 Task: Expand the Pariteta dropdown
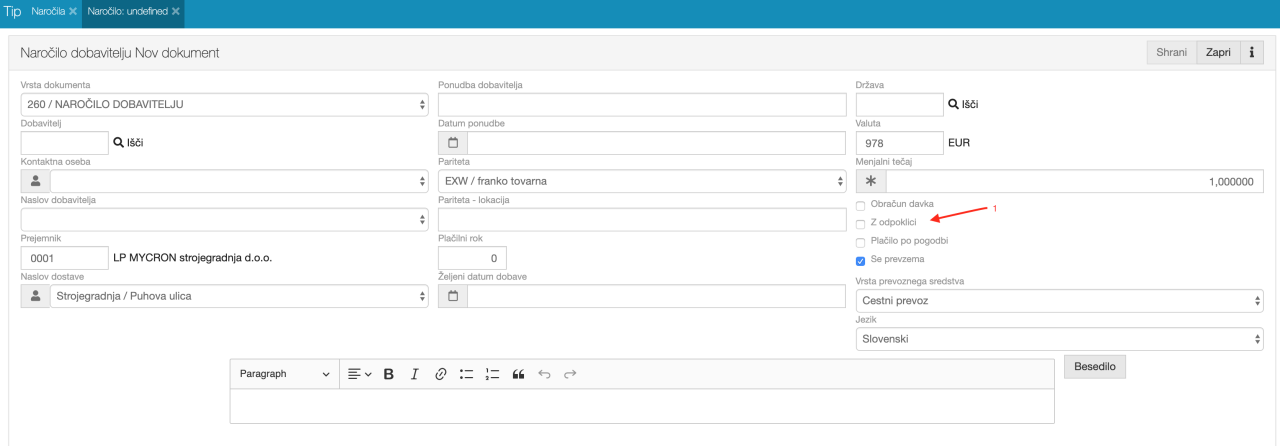[642, 181]
